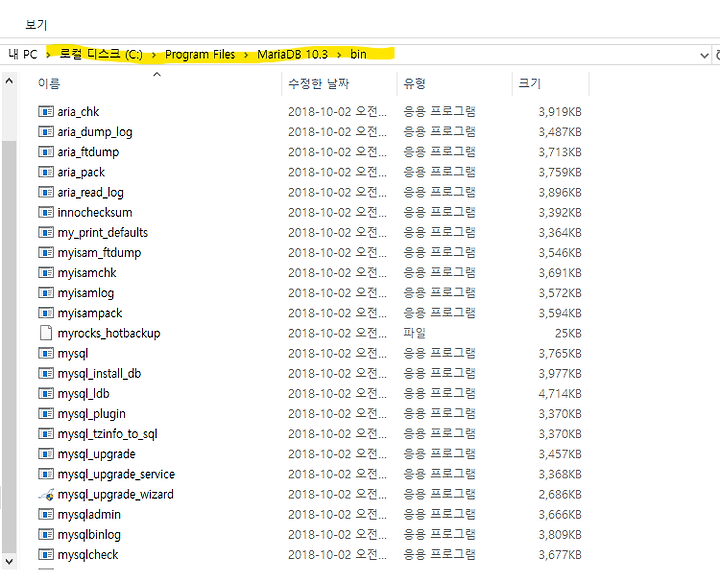The image size is (720, 580).
Task: Go to 내 PC in the address bar
Action: point(22,55)
